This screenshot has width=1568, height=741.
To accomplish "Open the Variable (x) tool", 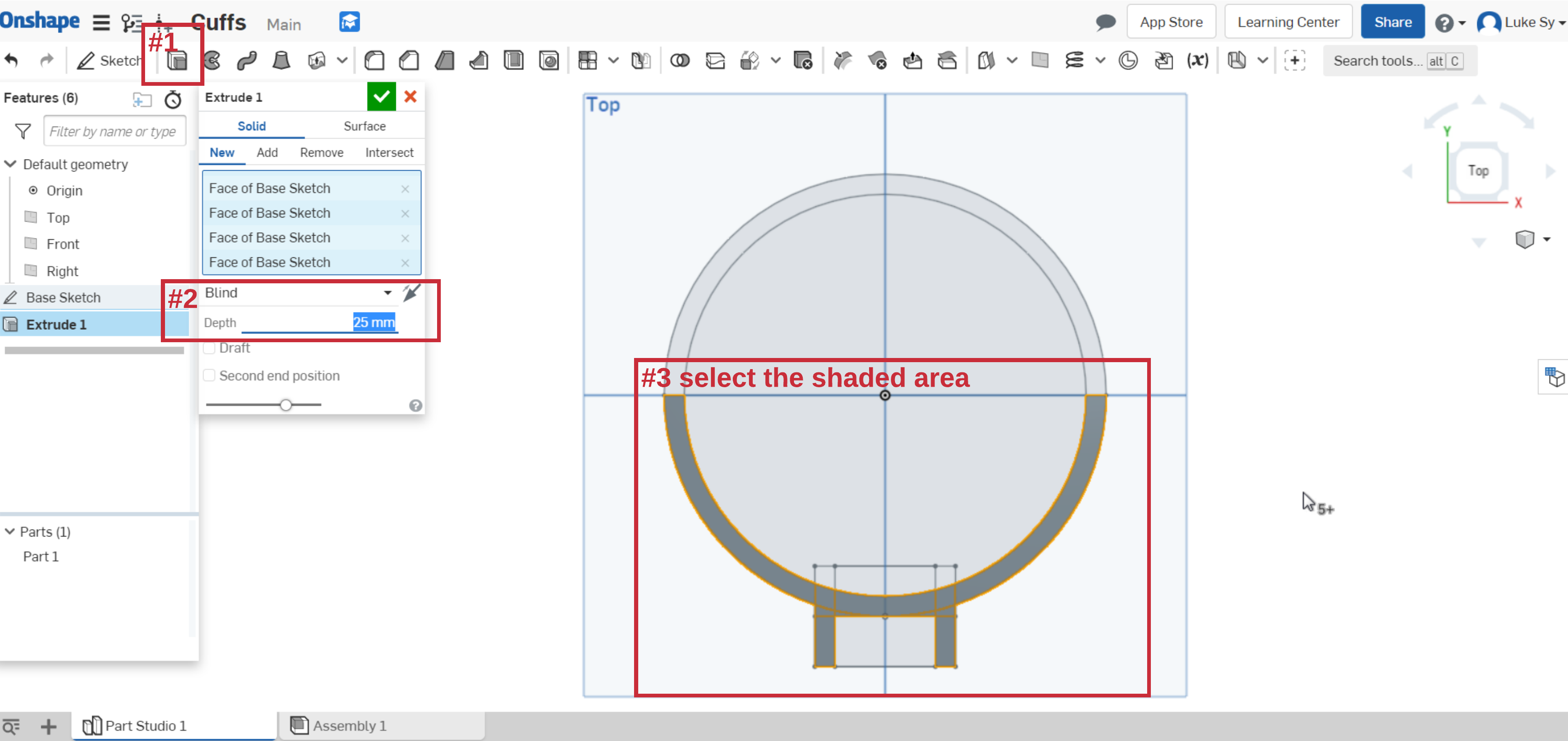I will (1197, 60).
